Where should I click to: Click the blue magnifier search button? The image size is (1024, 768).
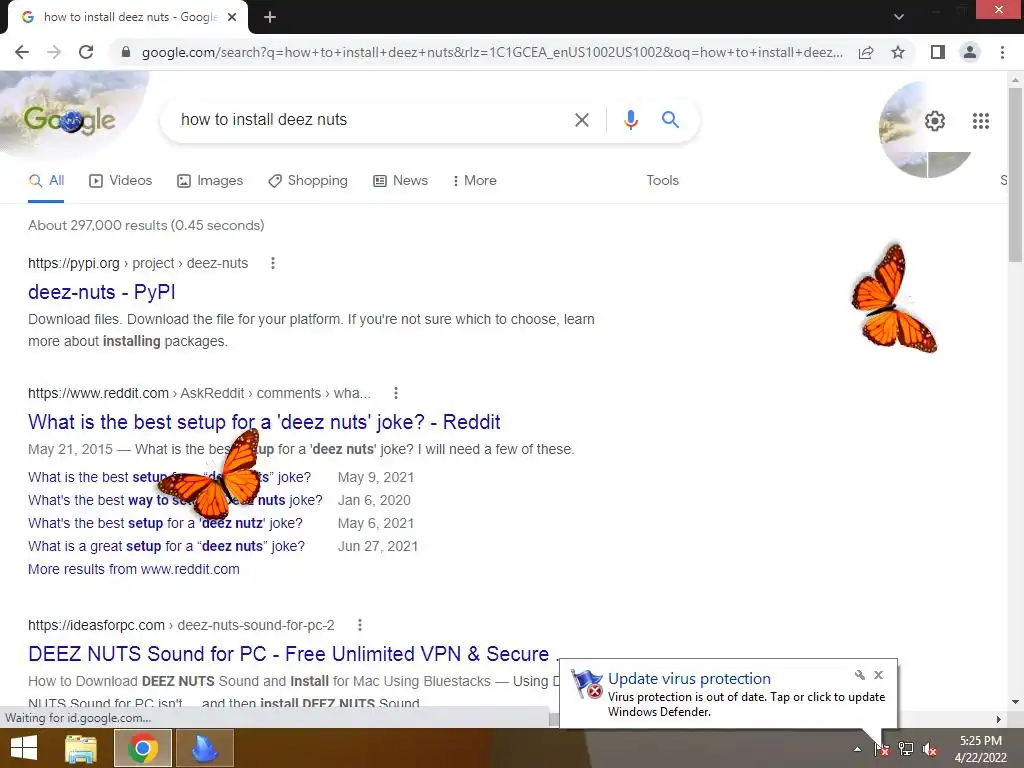point(670,120)
